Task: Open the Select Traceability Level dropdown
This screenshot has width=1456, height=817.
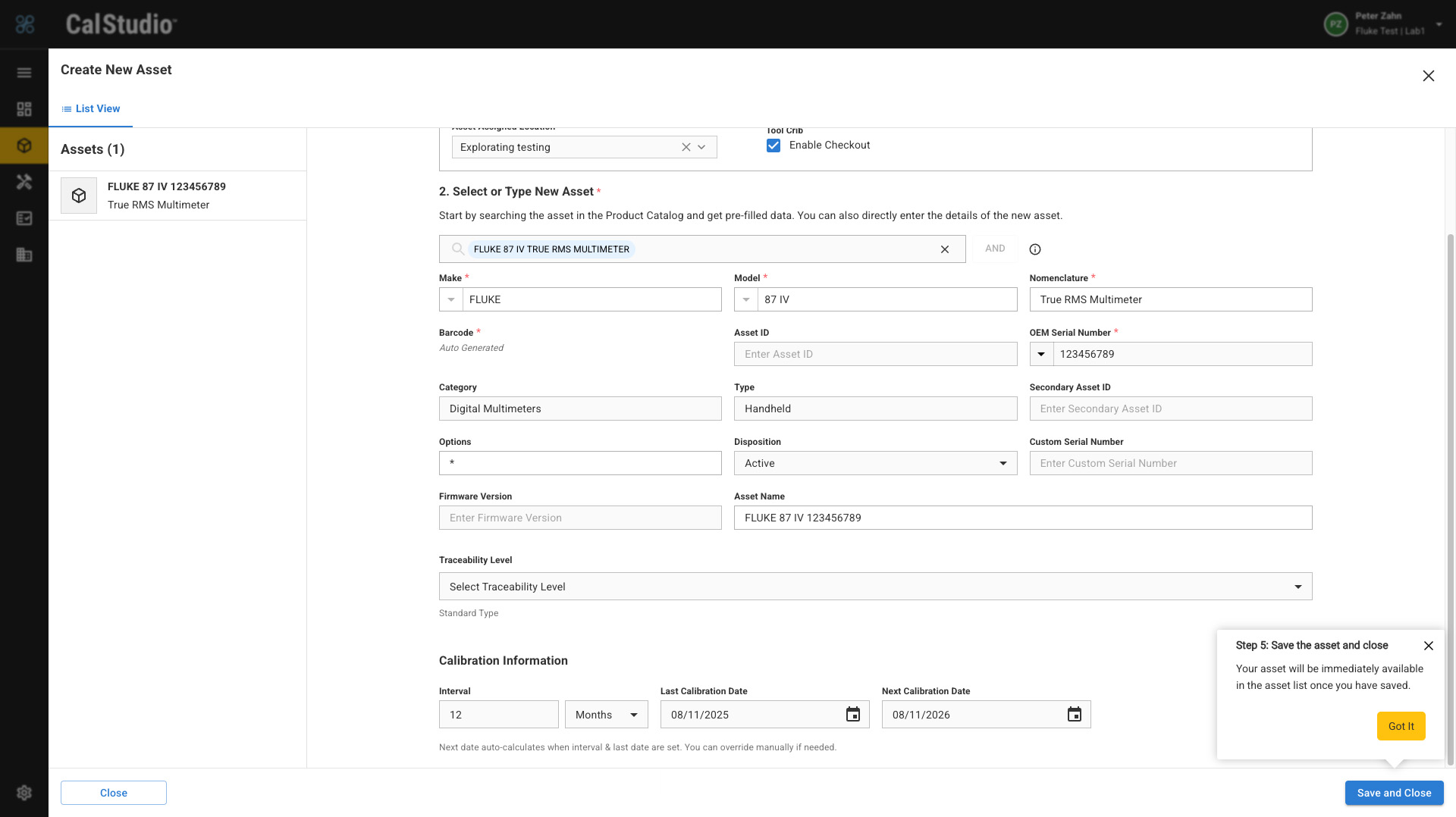Action: pos(875,587)
